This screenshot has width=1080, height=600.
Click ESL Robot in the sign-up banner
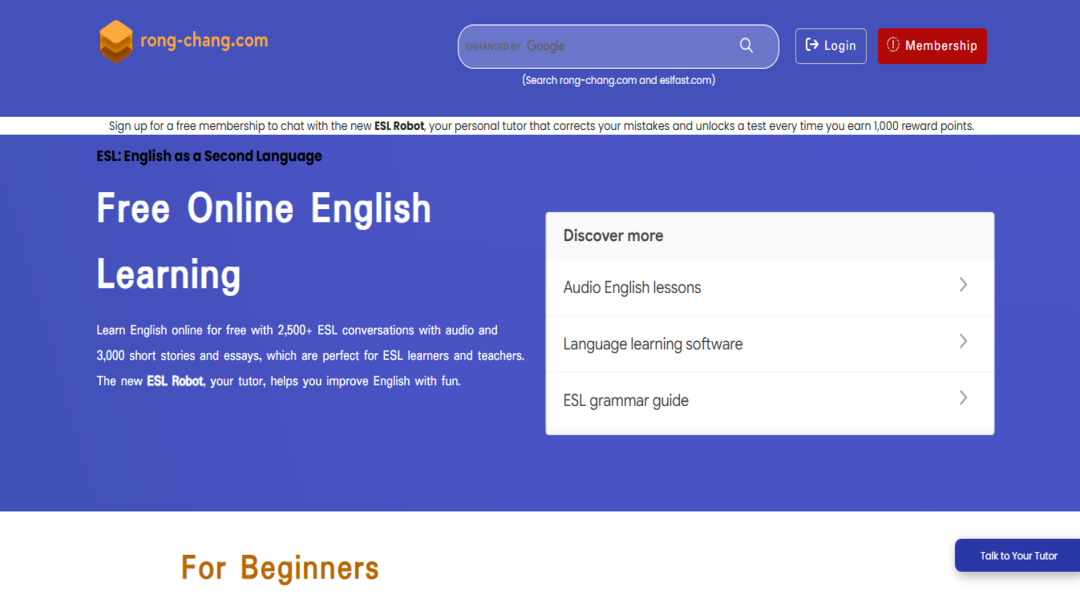[x=399, y=126]
